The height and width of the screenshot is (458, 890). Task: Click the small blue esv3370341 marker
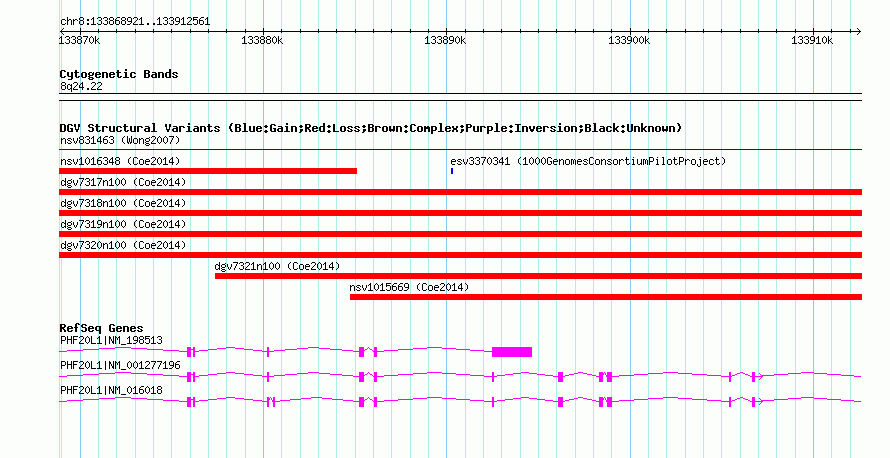coord(452,171)
